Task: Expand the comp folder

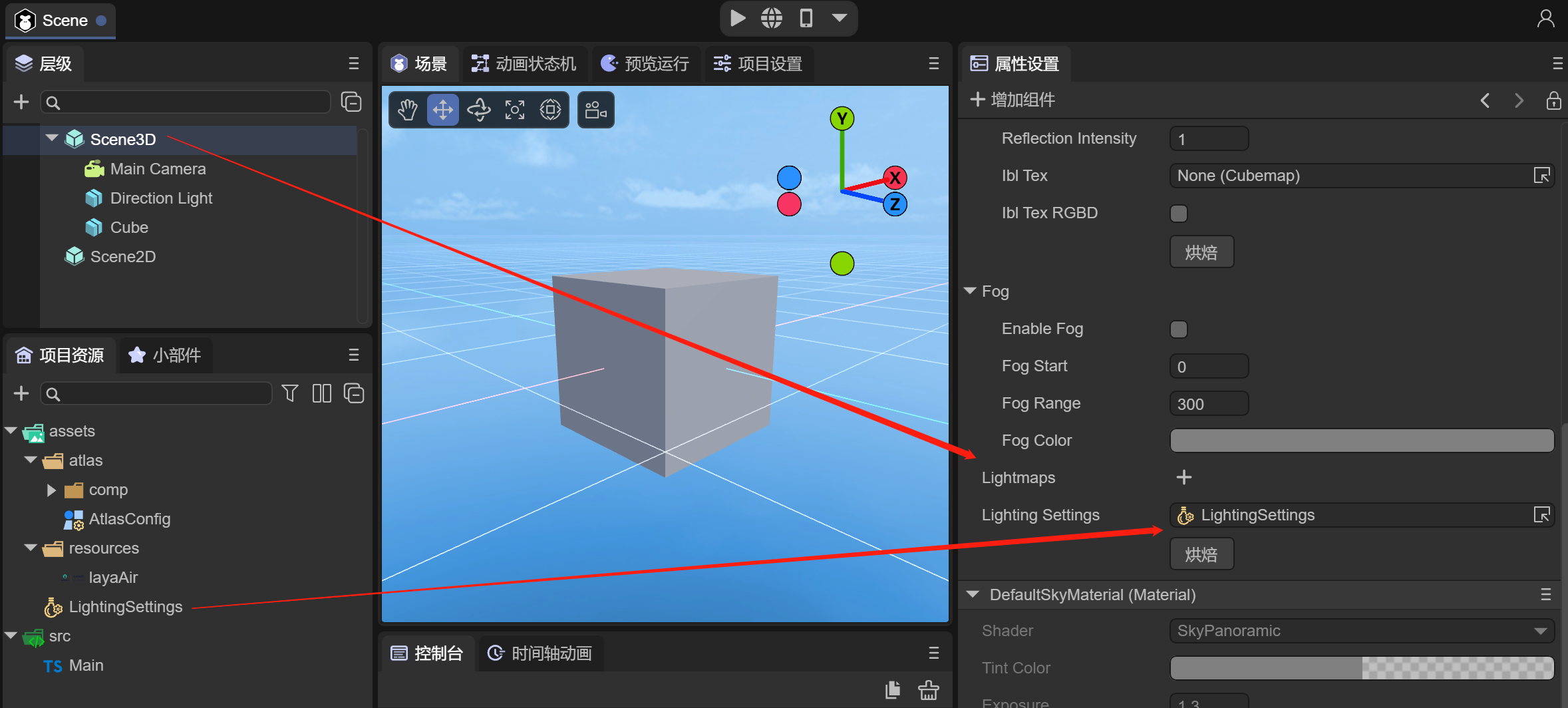Action: coord(51,490)
